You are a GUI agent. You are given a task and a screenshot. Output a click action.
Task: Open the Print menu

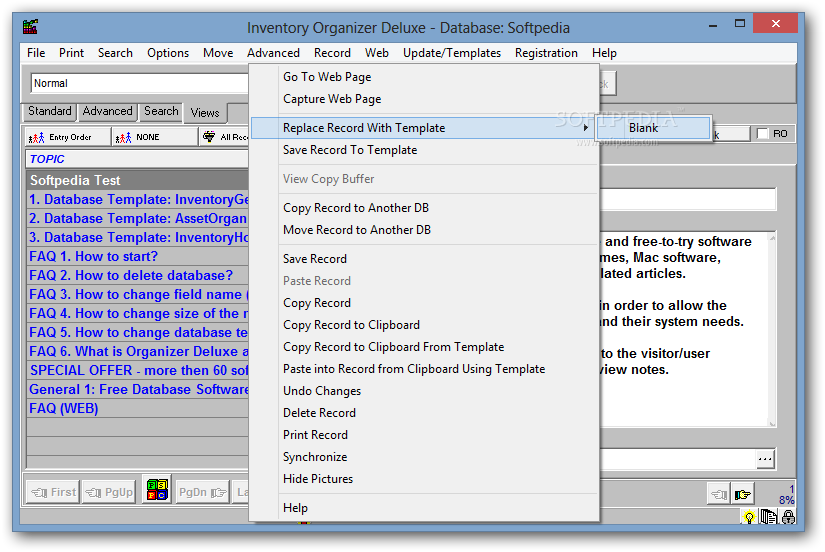coord(71,53)
